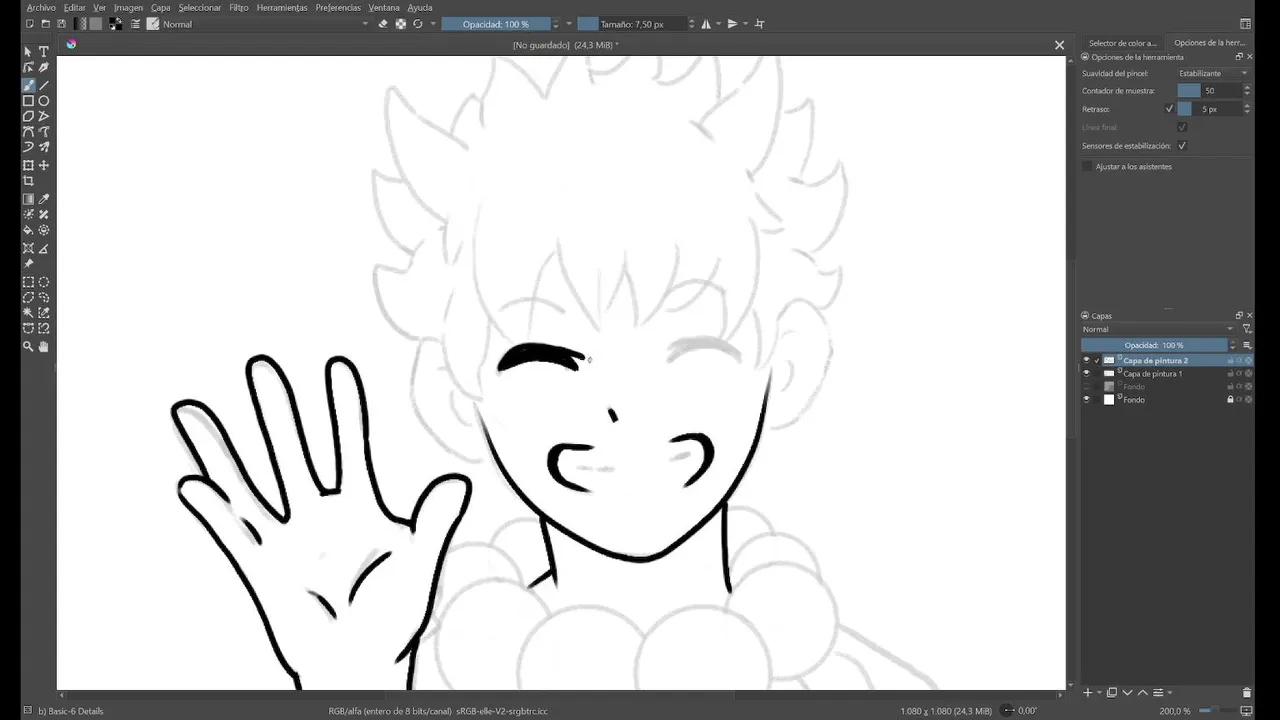The width and height of the screenshot is (1280, 720).
Task: Click the wrap around mode icon
Action: pyautogui.click(x=759, y=24)
